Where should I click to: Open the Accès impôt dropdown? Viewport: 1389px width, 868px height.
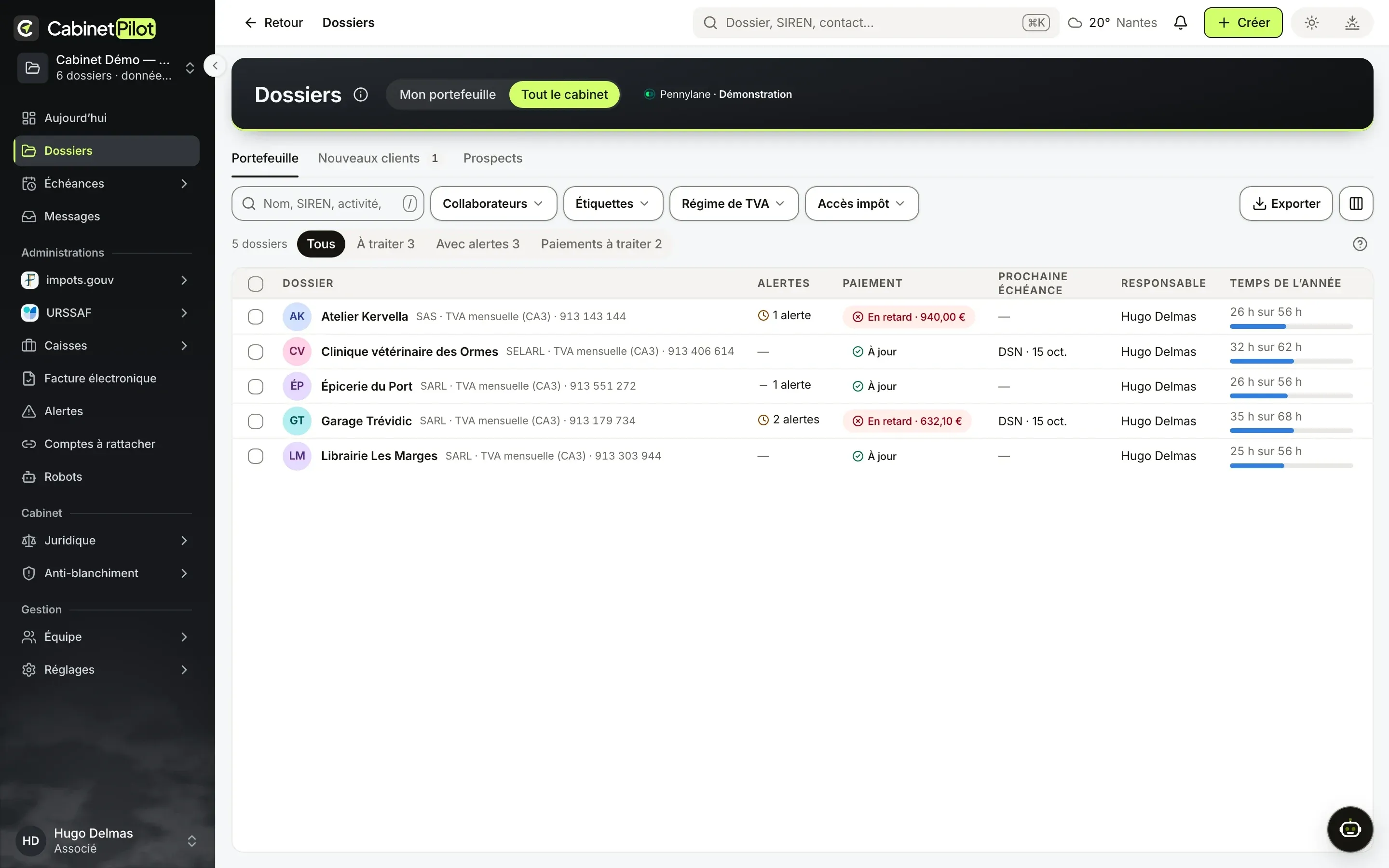coord(861,203)
